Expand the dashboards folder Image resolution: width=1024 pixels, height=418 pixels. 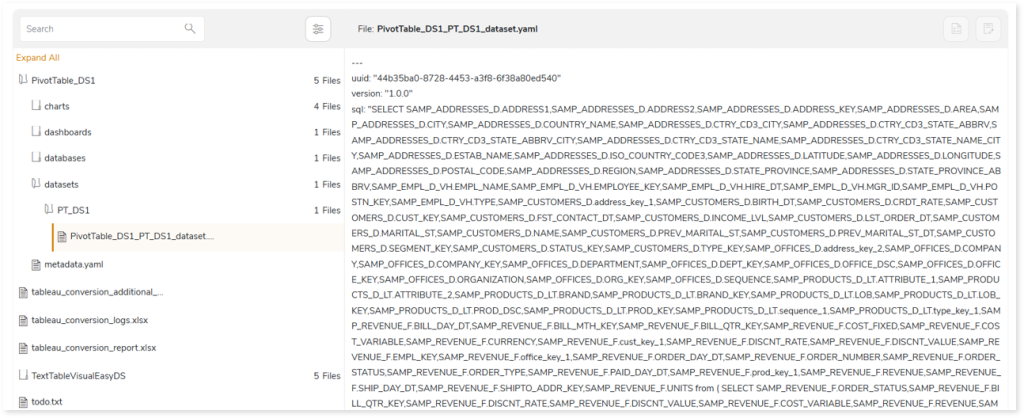point(36,132)
